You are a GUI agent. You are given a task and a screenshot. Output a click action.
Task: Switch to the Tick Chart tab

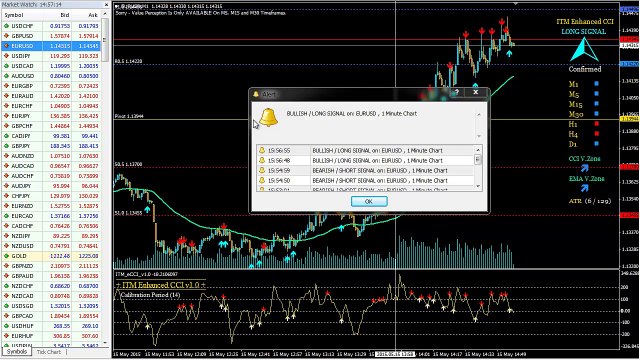pos(49,352)
